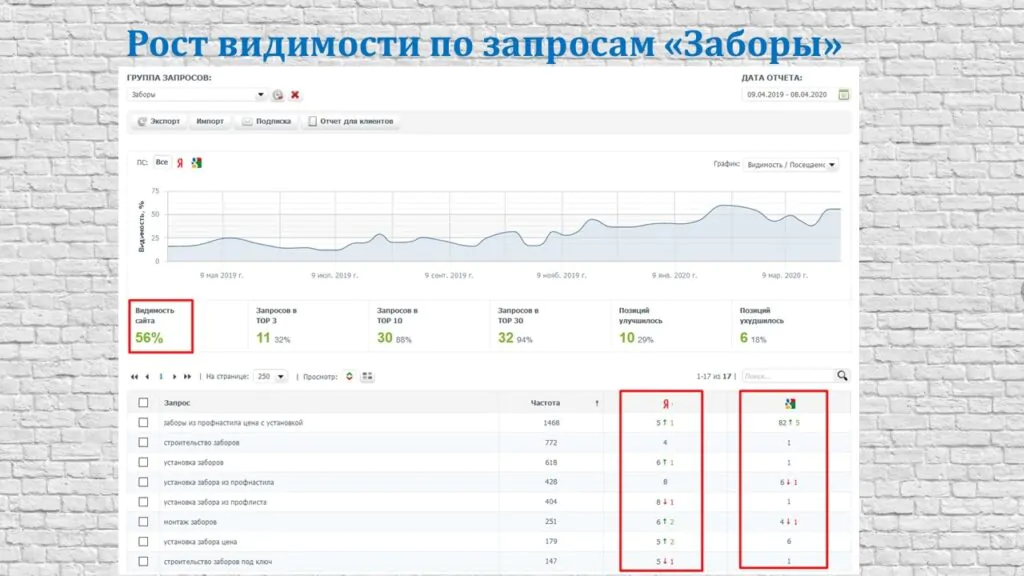The width and height of the screenshot is (1024, 576).
Task: Go to next page arrow
Action: (174, 377)
